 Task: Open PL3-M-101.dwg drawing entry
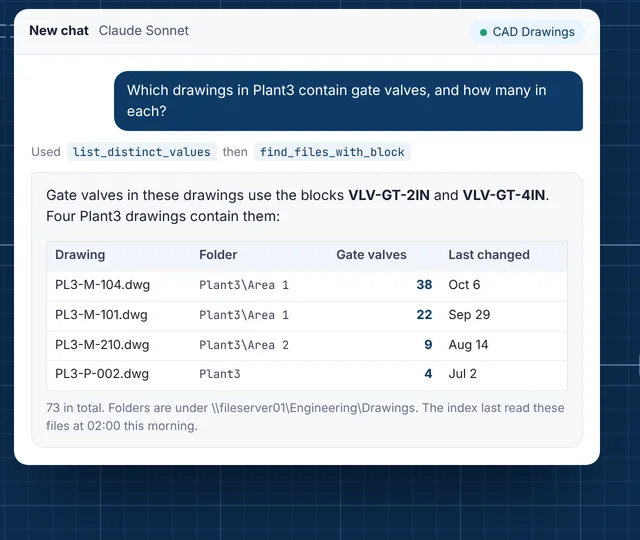pos(101,315)
